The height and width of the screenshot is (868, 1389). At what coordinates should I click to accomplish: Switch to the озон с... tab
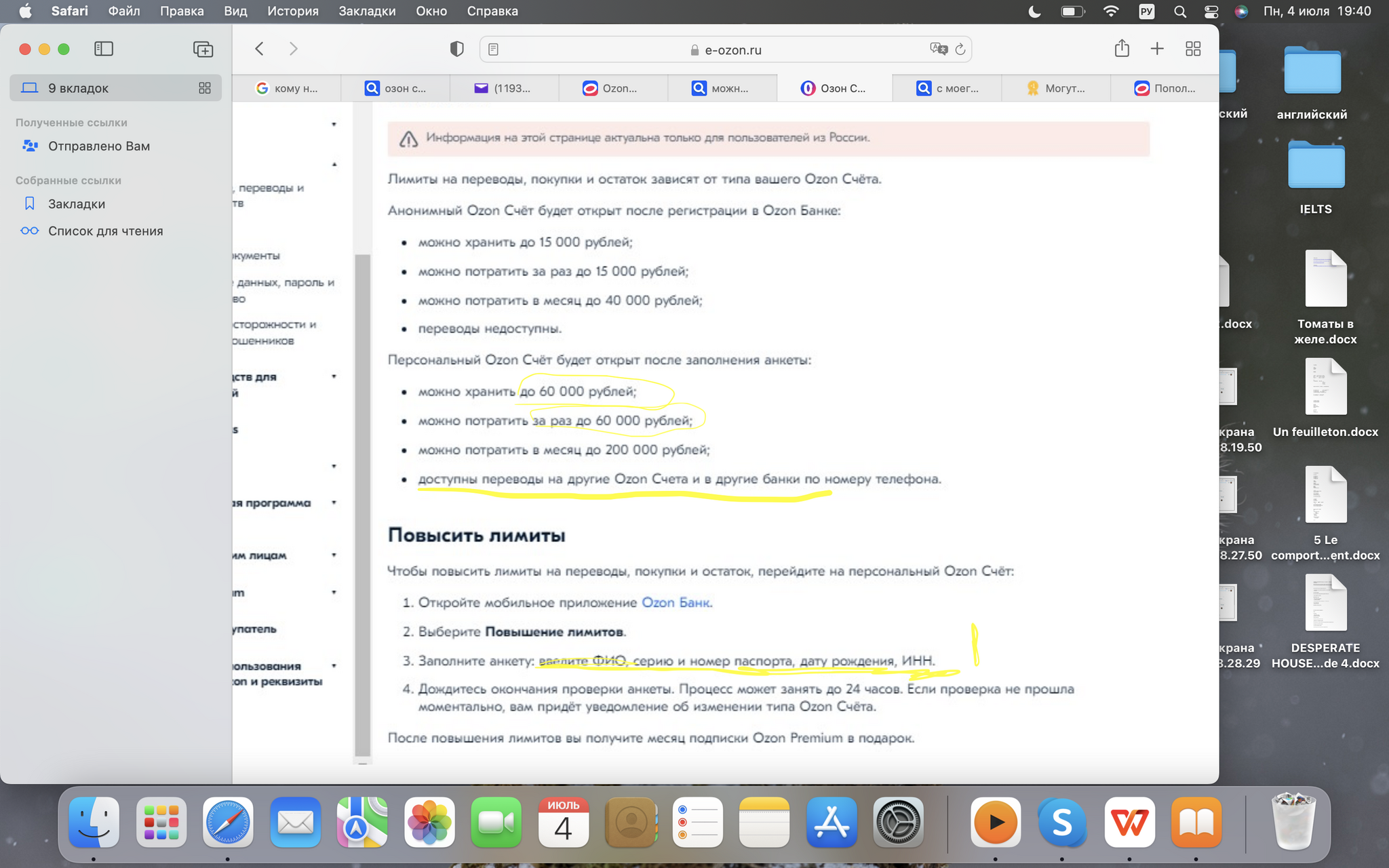pos(396,88)
